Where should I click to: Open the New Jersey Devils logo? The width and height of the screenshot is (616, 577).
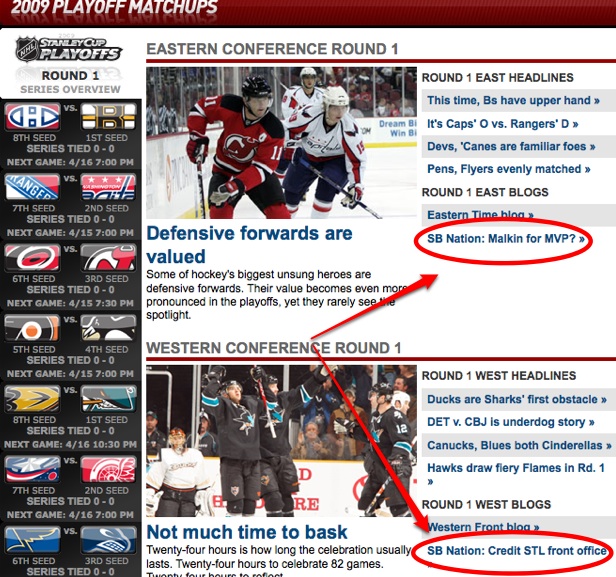108,257
